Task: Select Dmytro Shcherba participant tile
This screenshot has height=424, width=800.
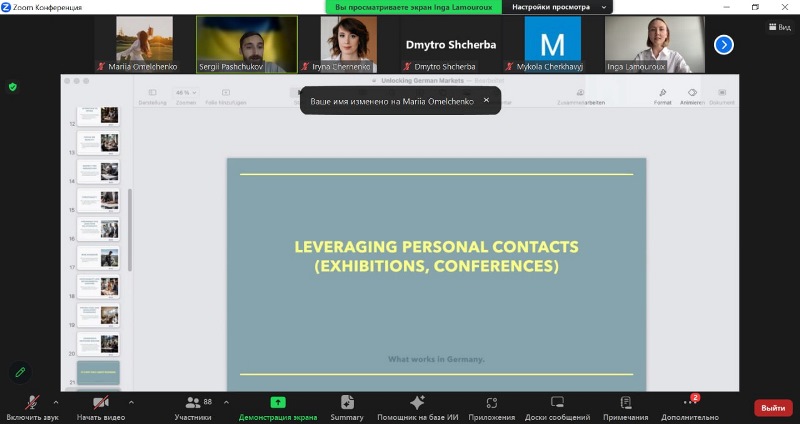Action: tap(451, 44)
